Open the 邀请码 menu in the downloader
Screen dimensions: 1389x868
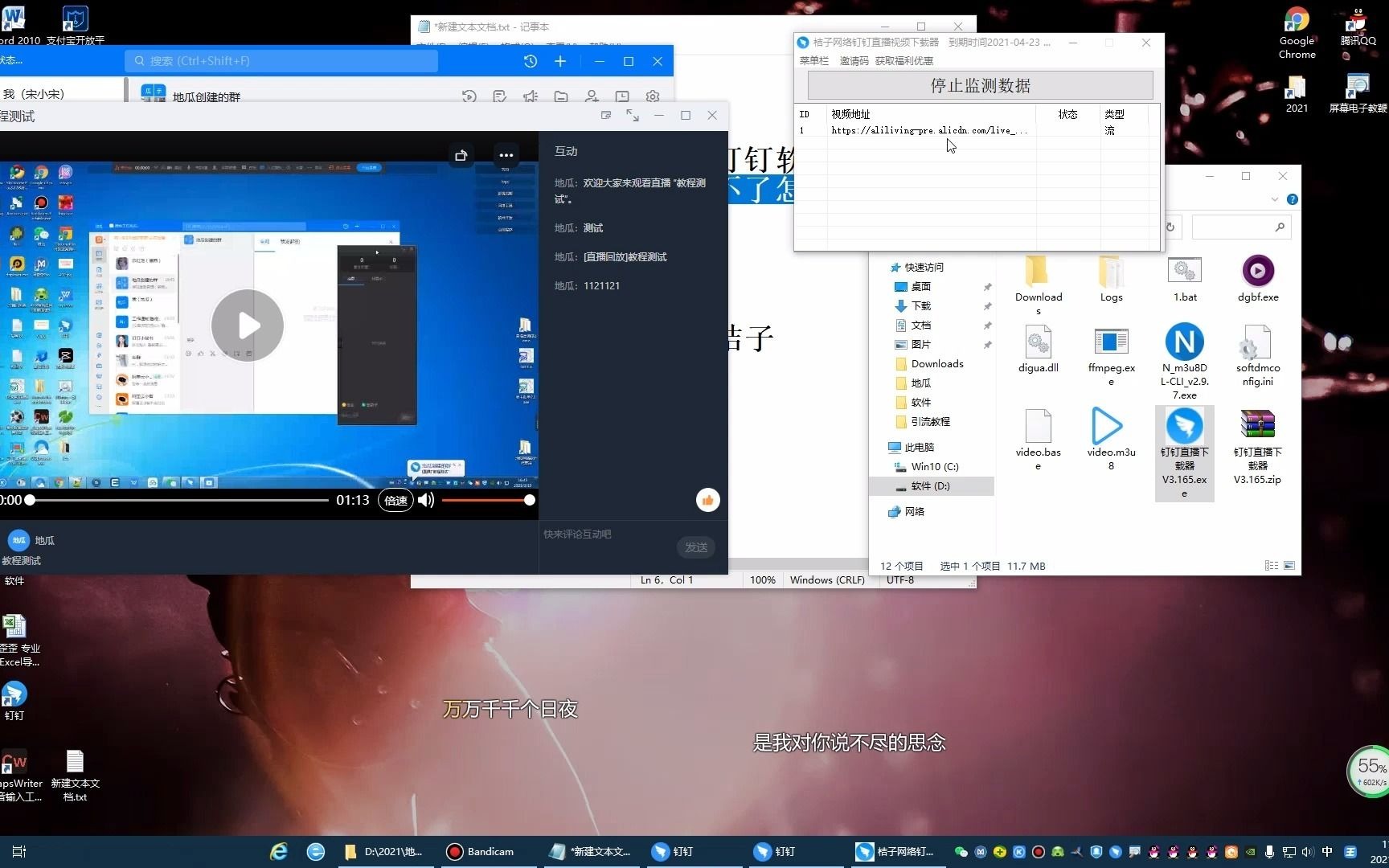pos(854,60)
